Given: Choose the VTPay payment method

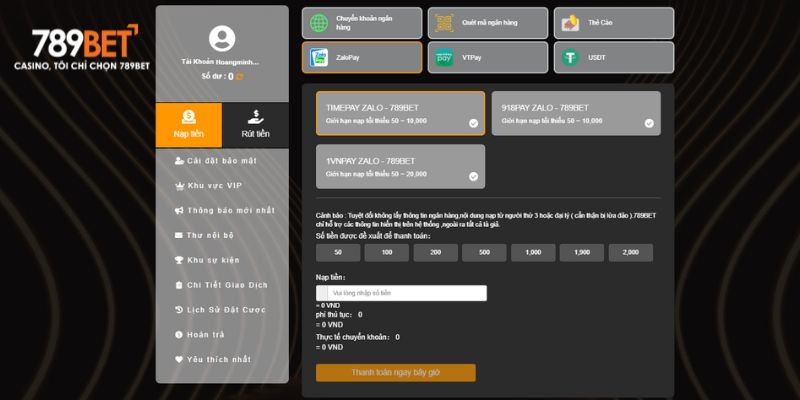Looking at the screenshot, I should [x=488, y=58].
